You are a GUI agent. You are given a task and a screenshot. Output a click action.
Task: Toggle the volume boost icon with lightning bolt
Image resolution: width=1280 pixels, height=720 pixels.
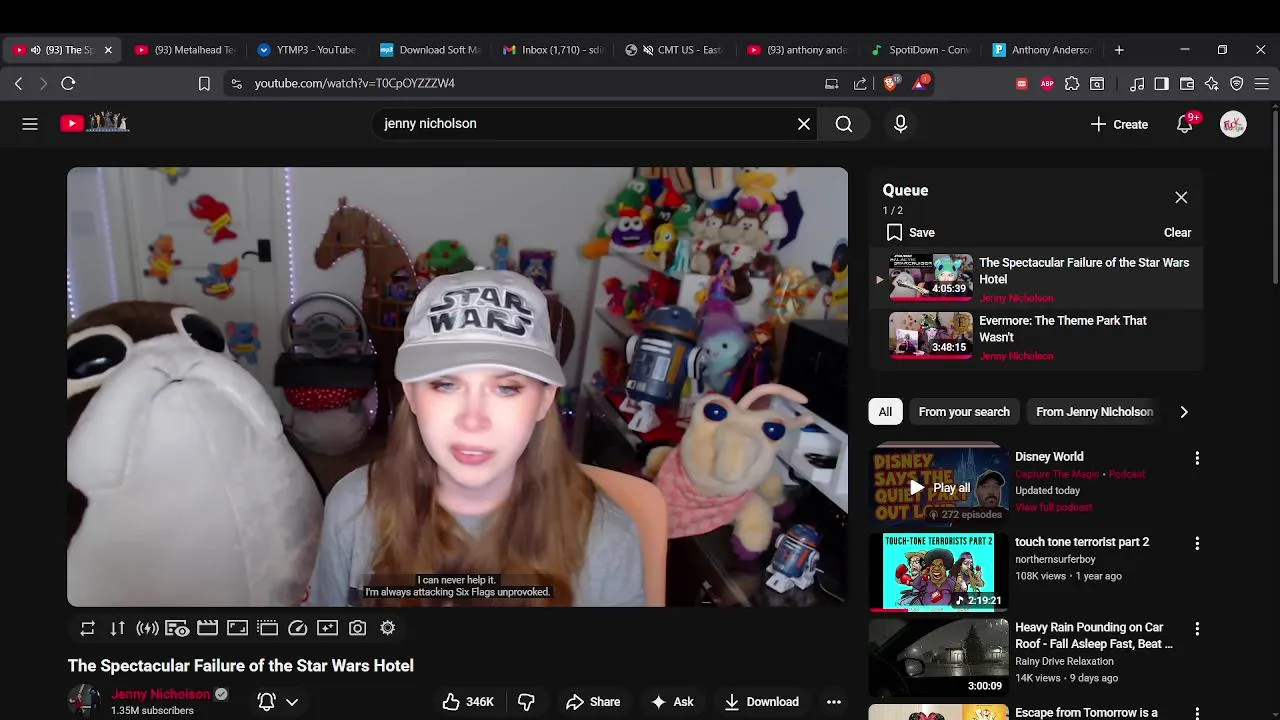(147, 628)
